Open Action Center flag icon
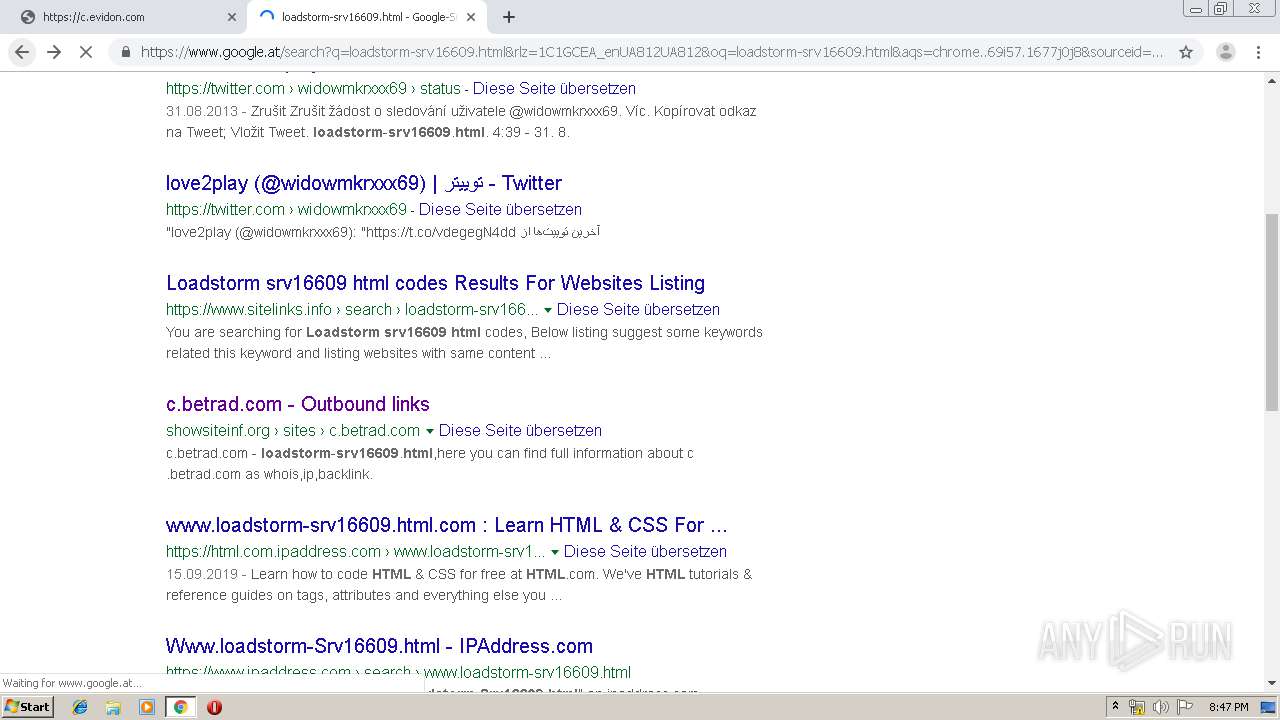The width and height of the screenshot is (1280, 720). [1183, 707]
